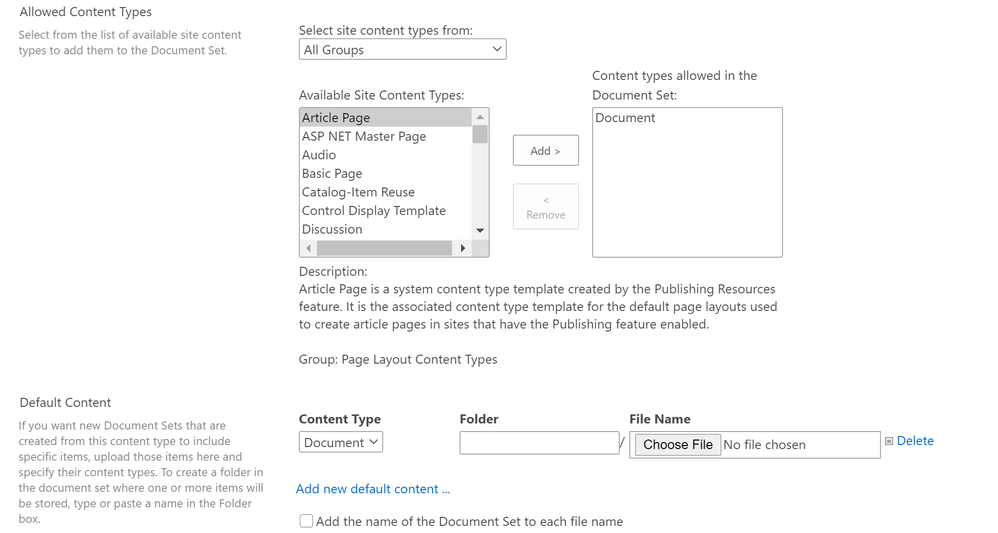Click into the Folder text box
Screen dimensions: 998x533
[539, 443]
